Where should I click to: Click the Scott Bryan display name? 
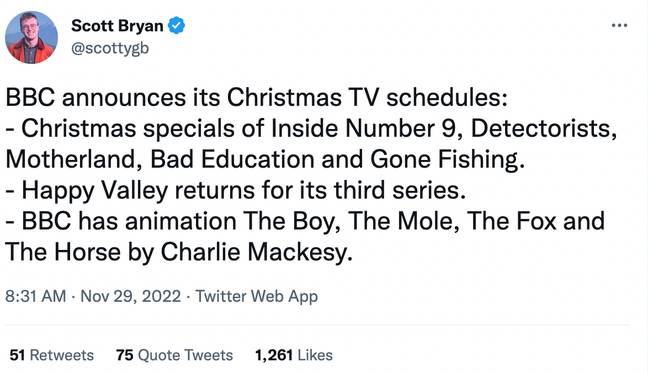117,26
